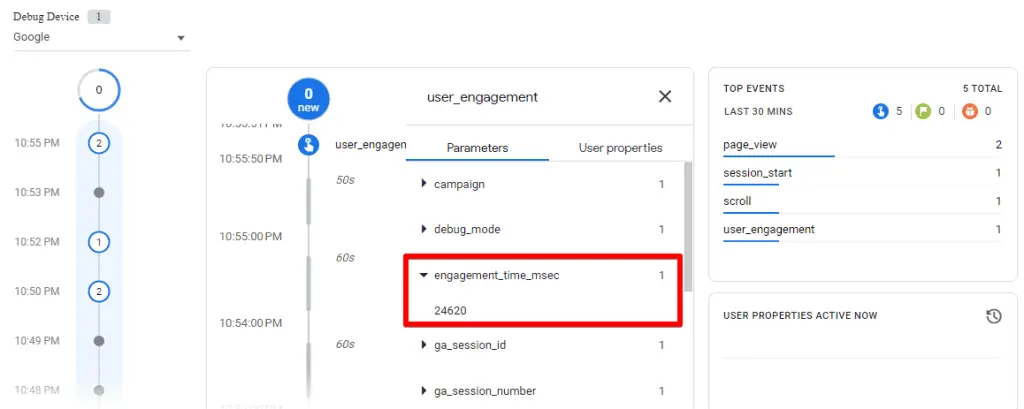Select the 10:53 PM grey dot marker

(x=99, y=193)
